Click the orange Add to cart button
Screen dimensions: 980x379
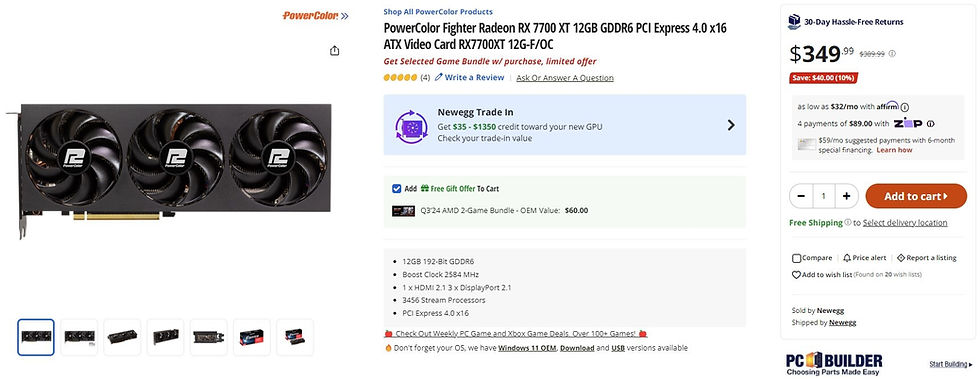tap(916, 196)
